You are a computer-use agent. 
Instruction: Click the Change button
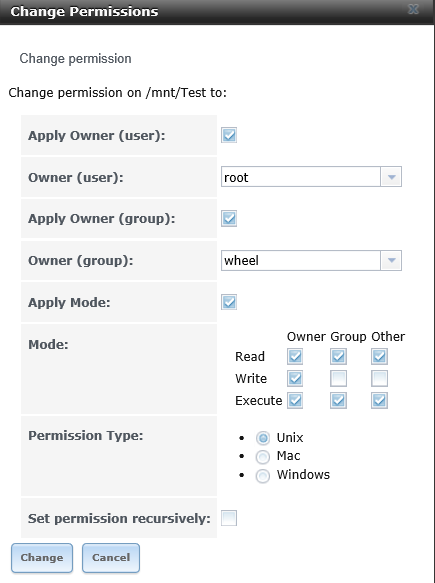[x=42, y=558]
